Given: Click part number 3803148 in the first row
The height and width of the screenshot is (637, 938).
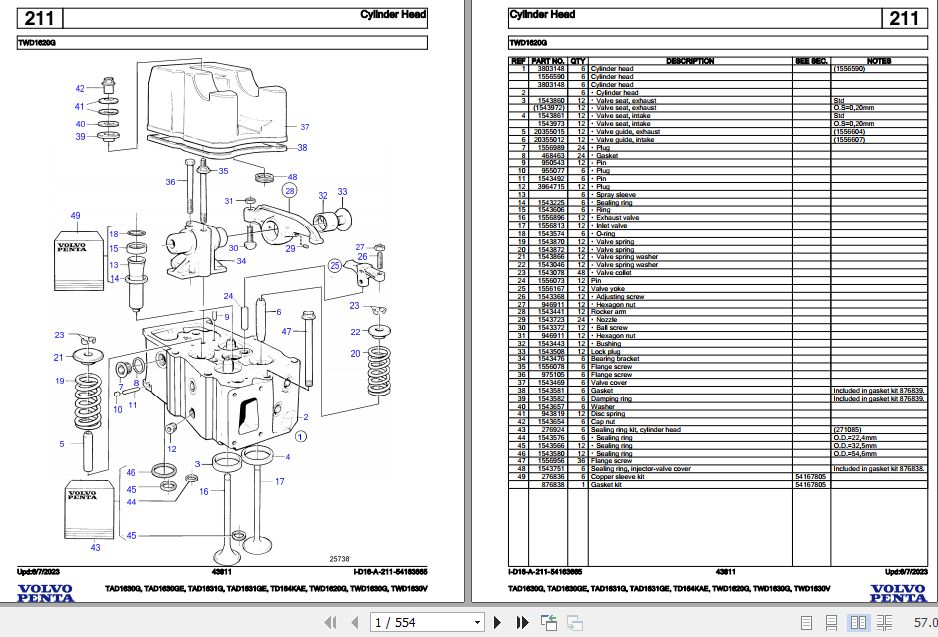Looking at the screenshot, I should (x=551, y=69).
